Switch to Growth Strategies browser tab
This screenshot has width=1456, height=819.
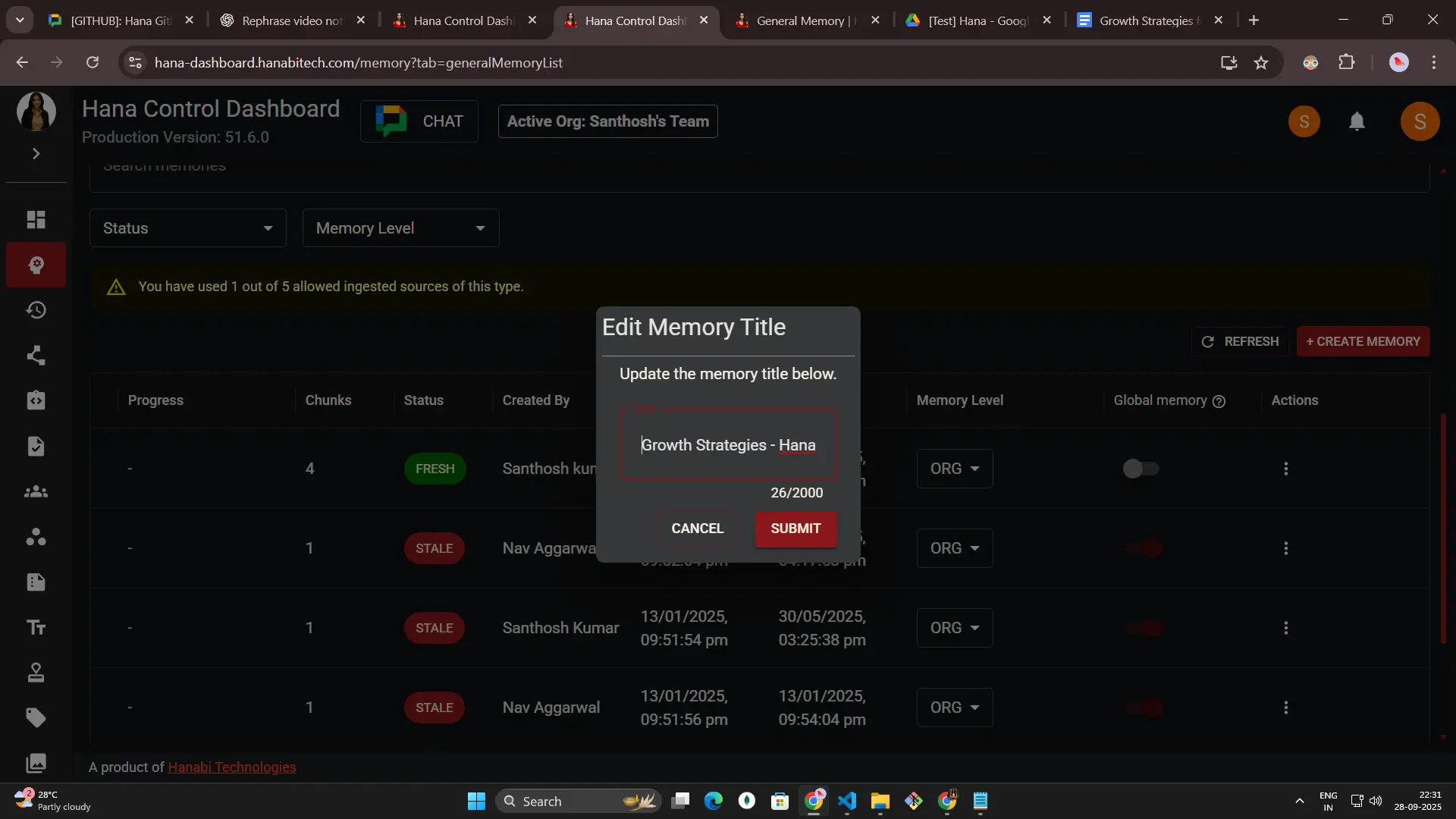1145,20
